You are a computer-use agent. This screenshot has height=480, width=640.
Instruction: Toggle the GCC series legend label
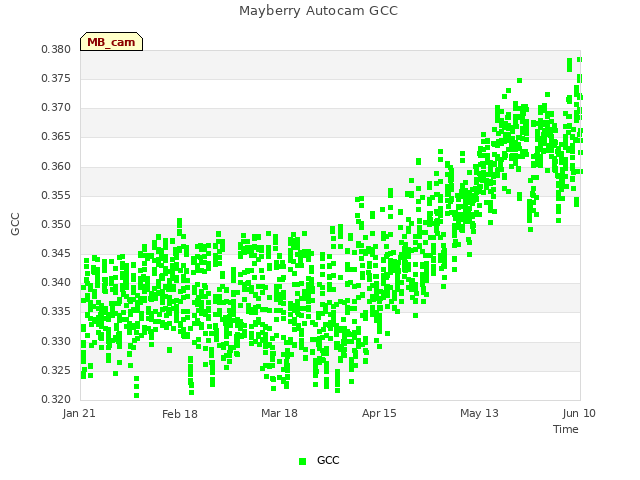coord(328,460)
